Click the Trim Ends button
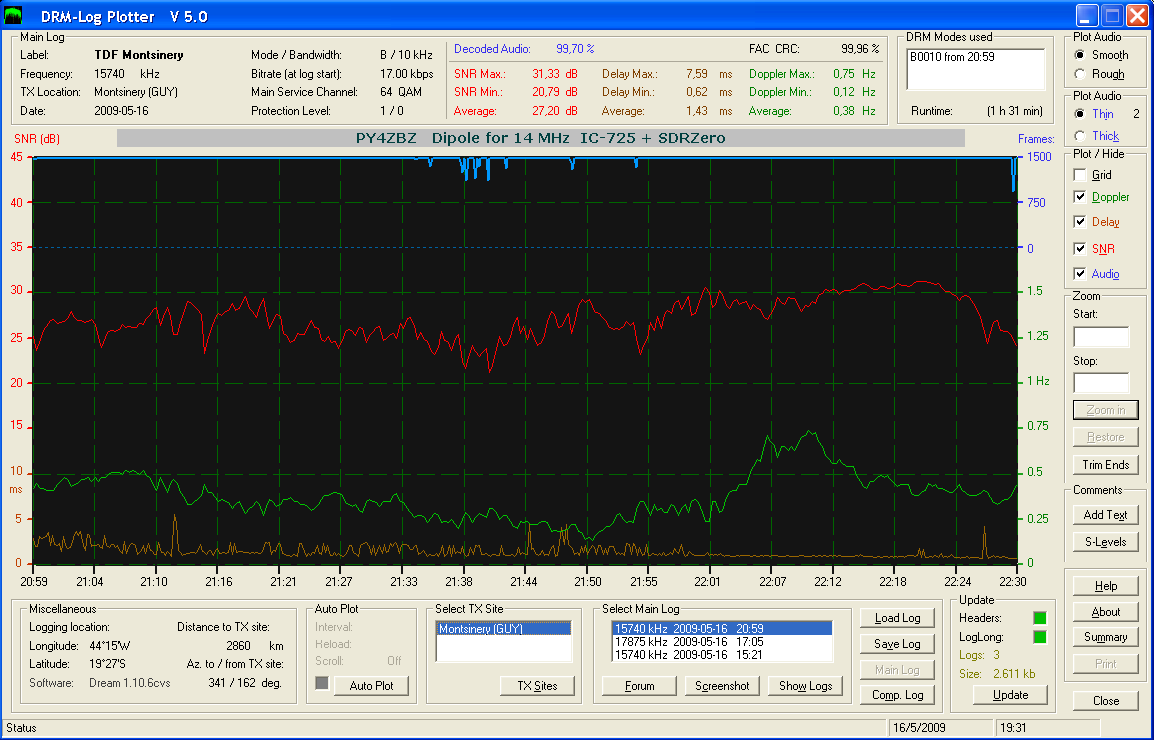The height and width of the screenshot is (740, 1154). (x=1105, y=464)
